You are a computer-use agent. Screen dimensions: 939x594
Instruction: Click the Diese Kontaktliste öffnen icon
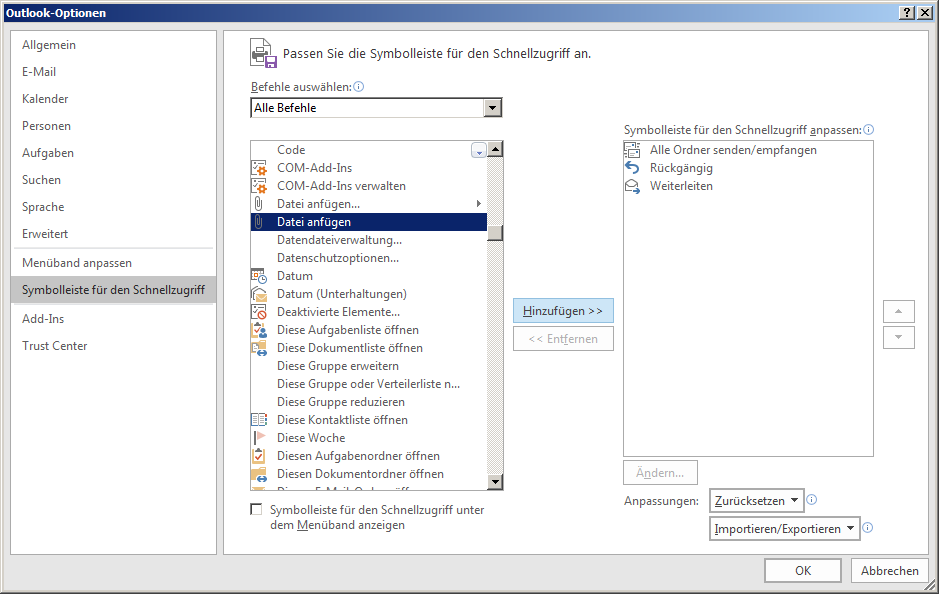(x=259, y=420)
